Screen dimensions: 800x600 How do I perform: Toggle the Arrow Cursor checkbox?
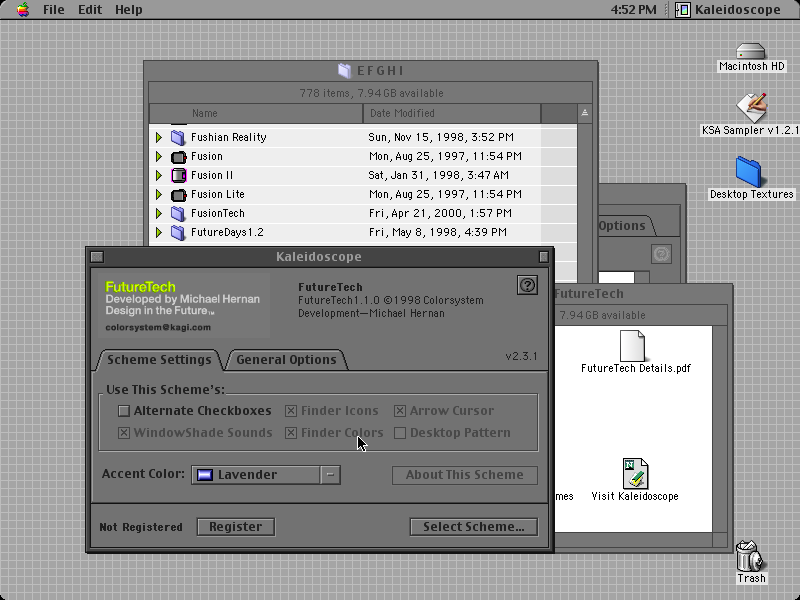tap(400, 411)
